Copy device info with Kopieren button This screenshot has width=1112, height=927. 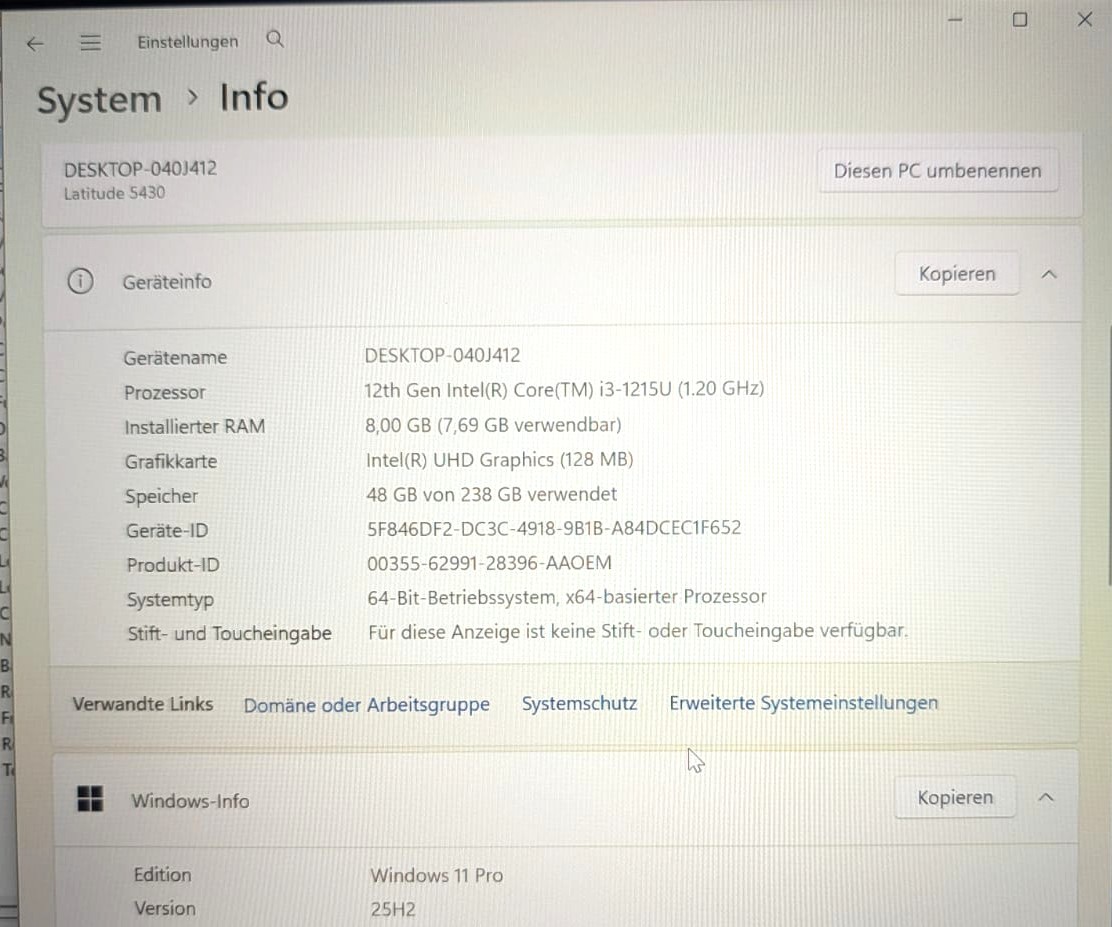[x=957, y=273]
